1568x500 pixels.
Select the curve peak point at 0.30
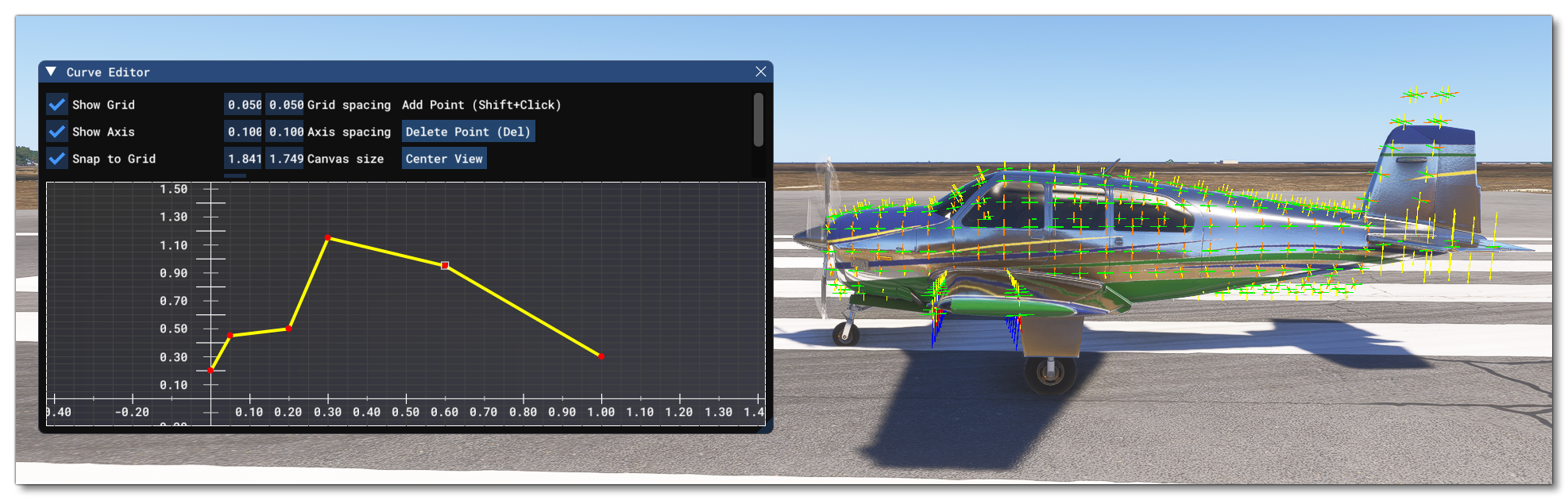pos(328,237)
